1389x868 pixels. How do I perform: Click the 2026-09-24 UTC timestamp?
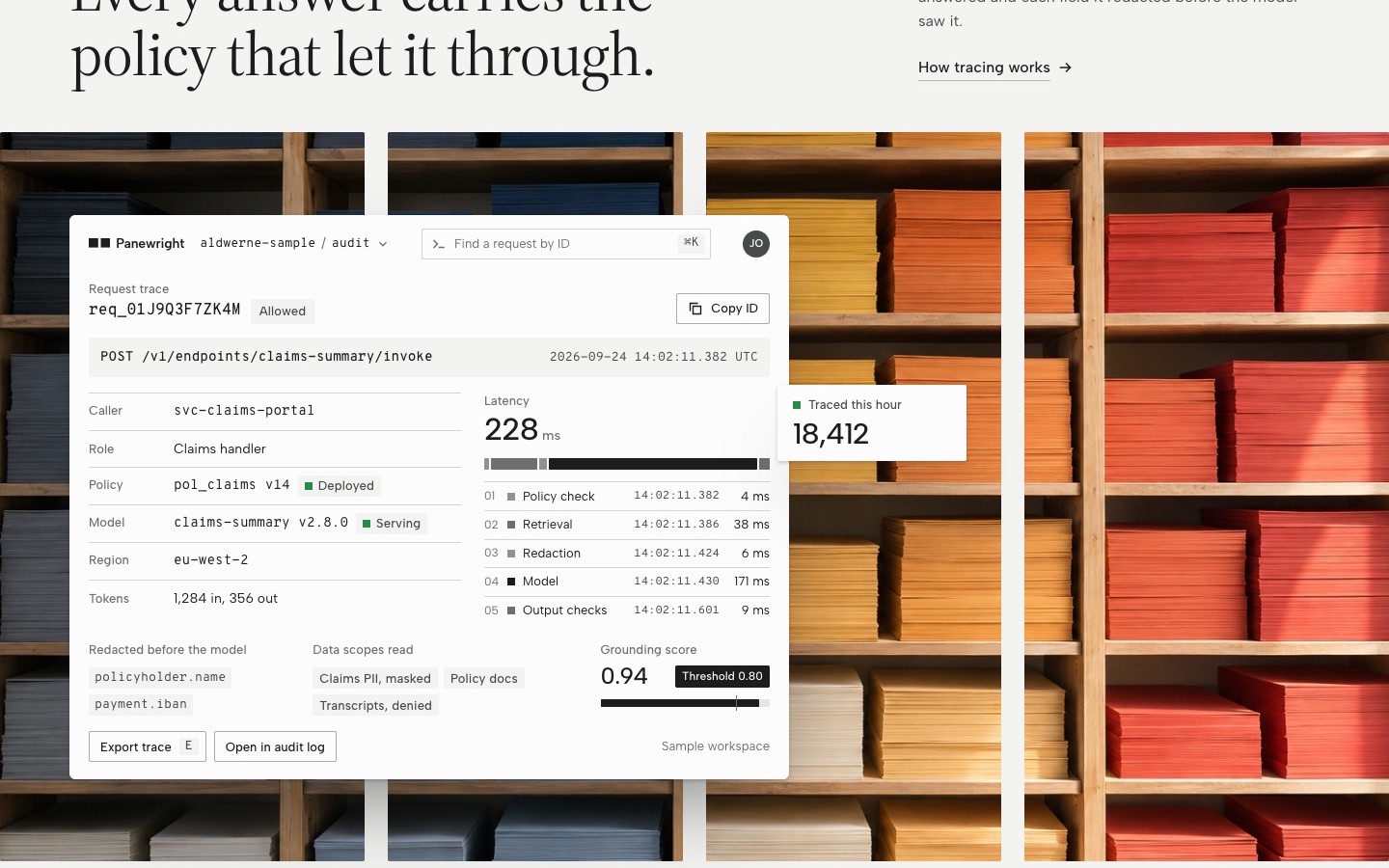[654, 357]
